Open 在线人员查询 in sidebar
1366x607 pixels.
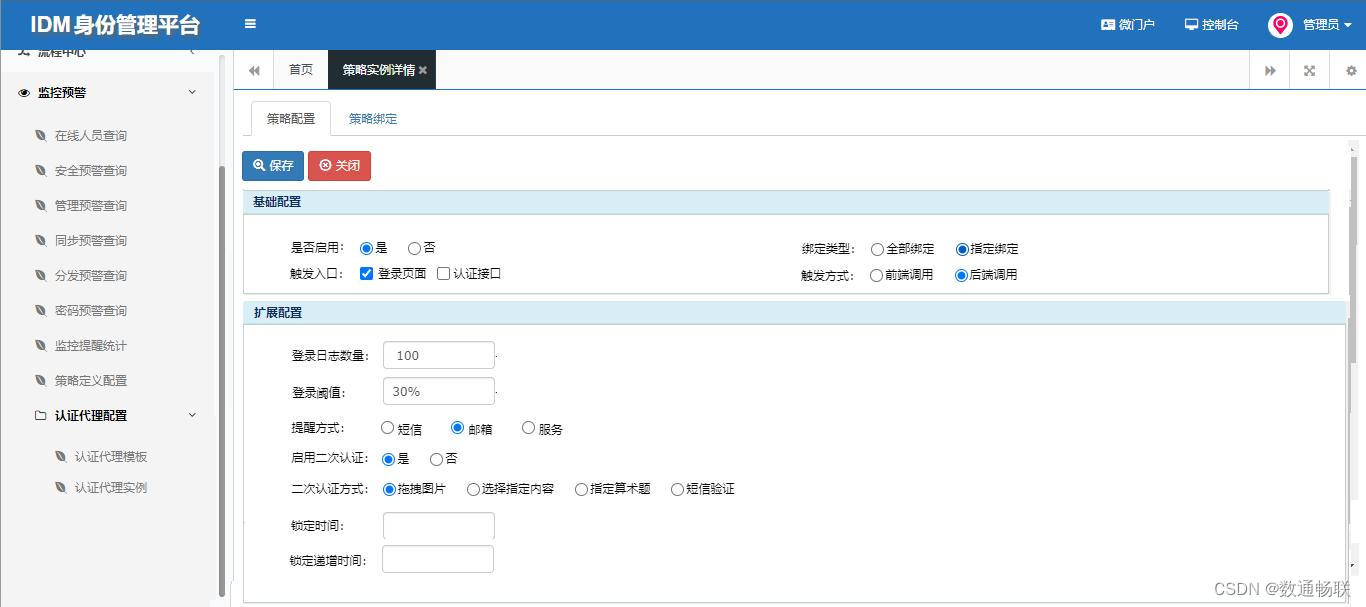coord(91,135)
